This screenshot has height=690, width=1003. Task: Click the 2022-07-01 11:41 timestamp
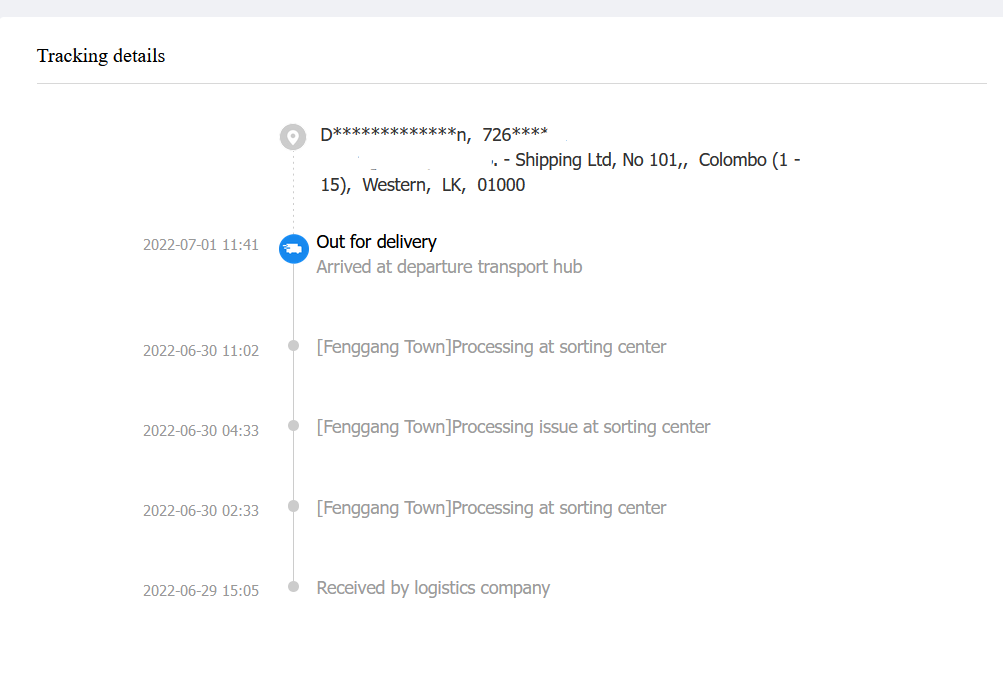(201, 245)
